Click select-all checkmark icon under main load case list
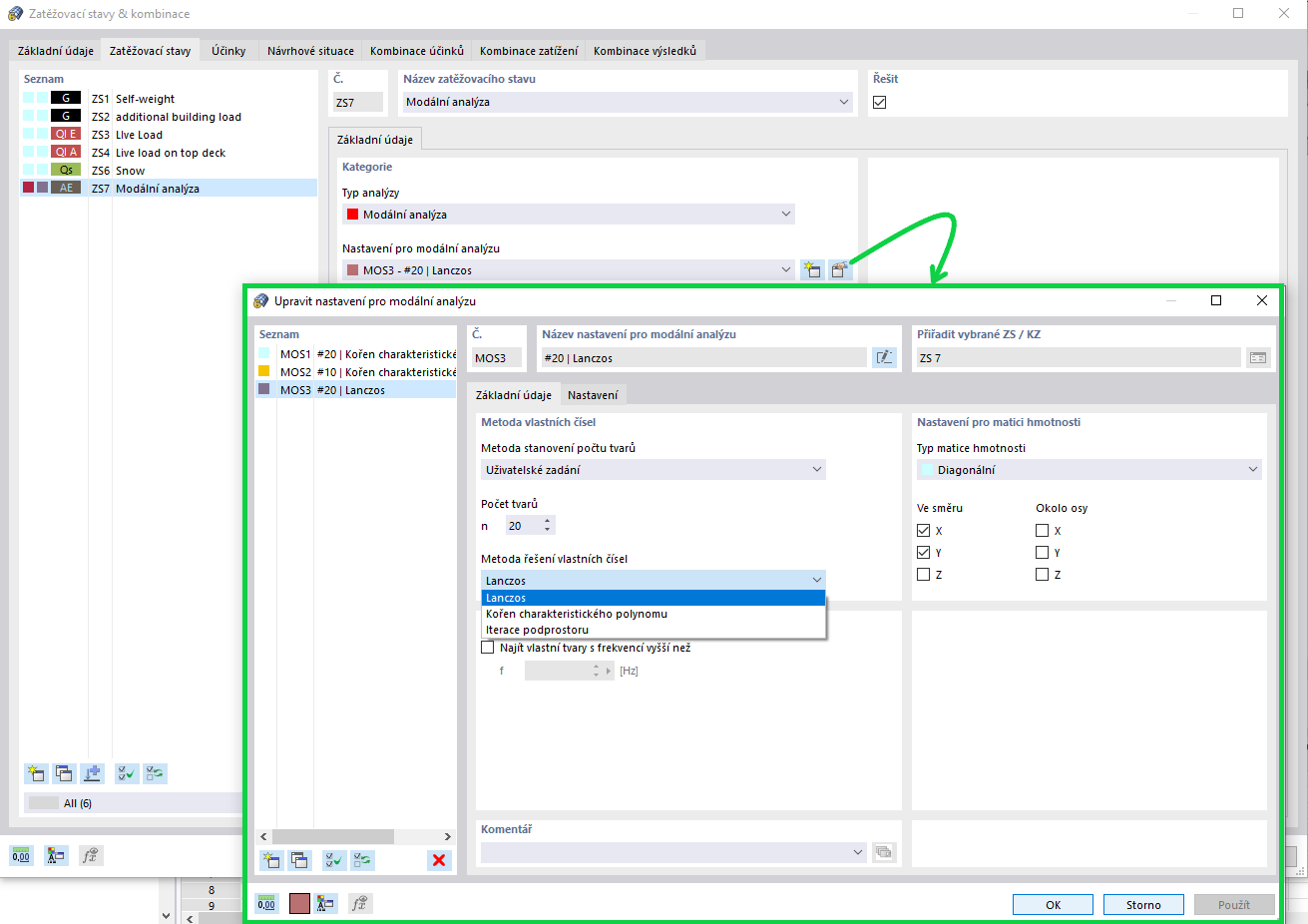 127,773
